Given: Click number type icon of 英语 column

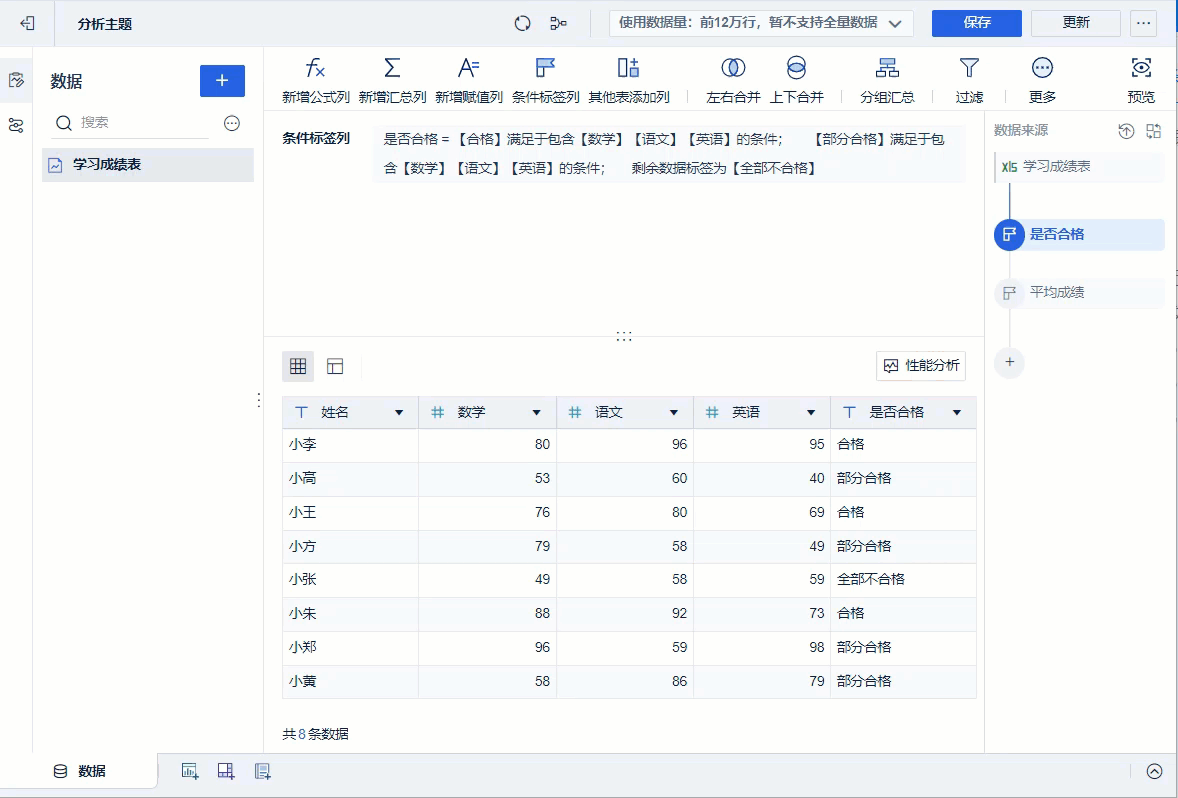Looking at the screenshot, I should pos(712,412).
